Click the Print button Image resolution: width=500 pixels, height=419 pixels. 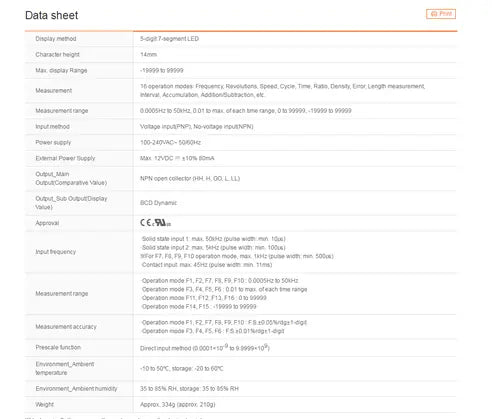tap(441, 14)
